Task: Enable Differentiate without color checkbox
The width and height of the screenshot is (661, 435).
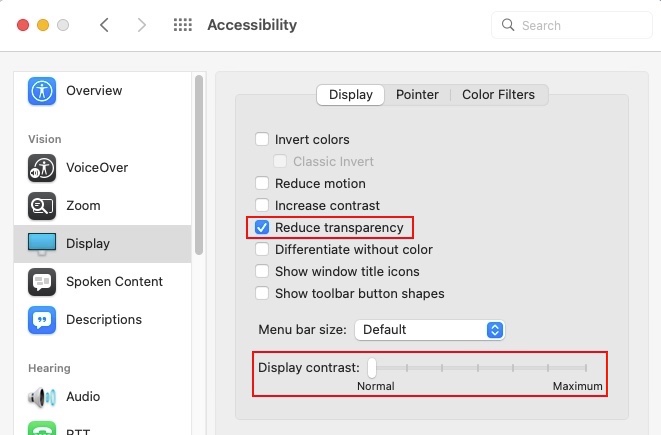Action: tap(262, 250)
